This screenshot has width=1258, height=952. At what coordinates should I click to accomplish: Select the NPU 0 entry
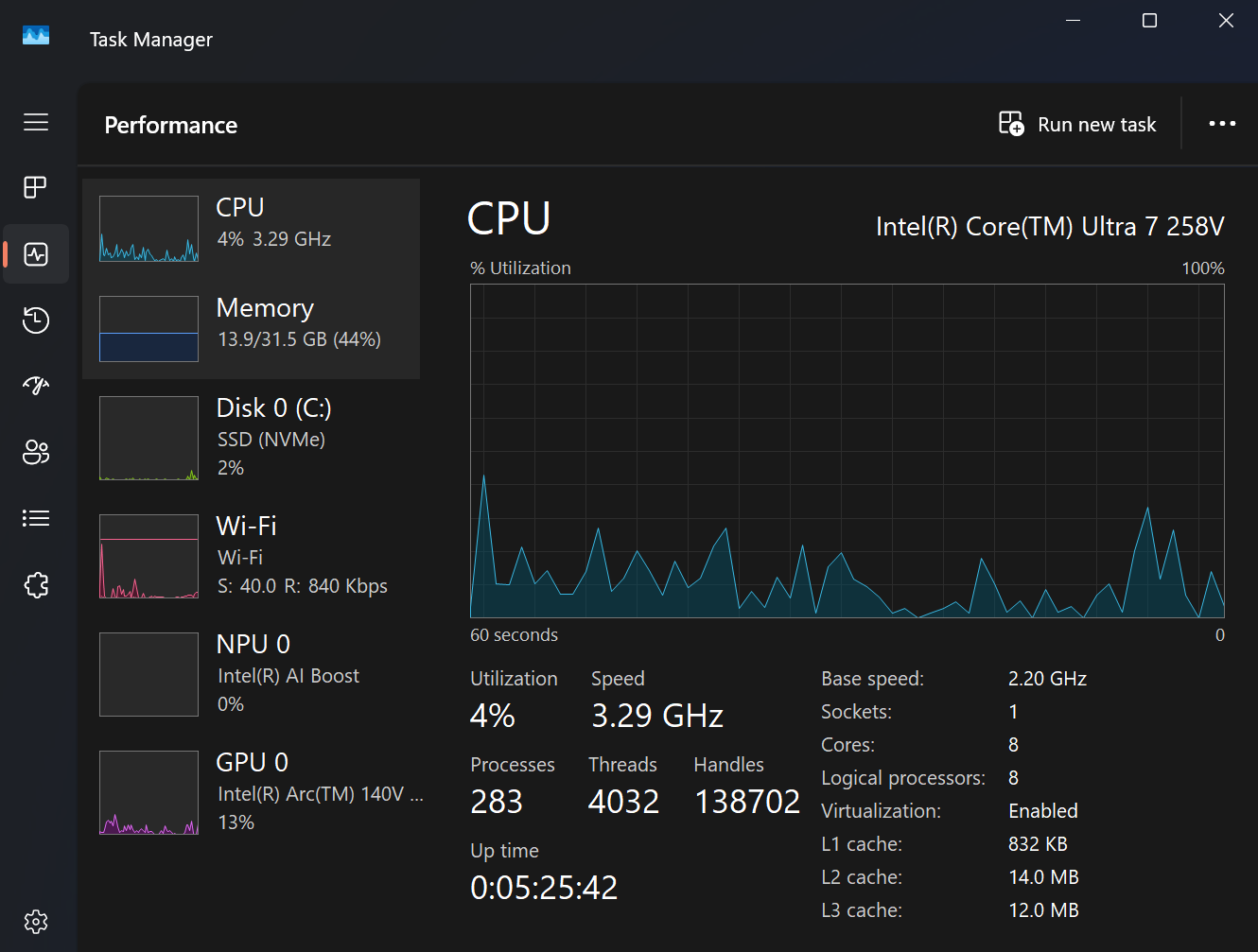[252, 674]
